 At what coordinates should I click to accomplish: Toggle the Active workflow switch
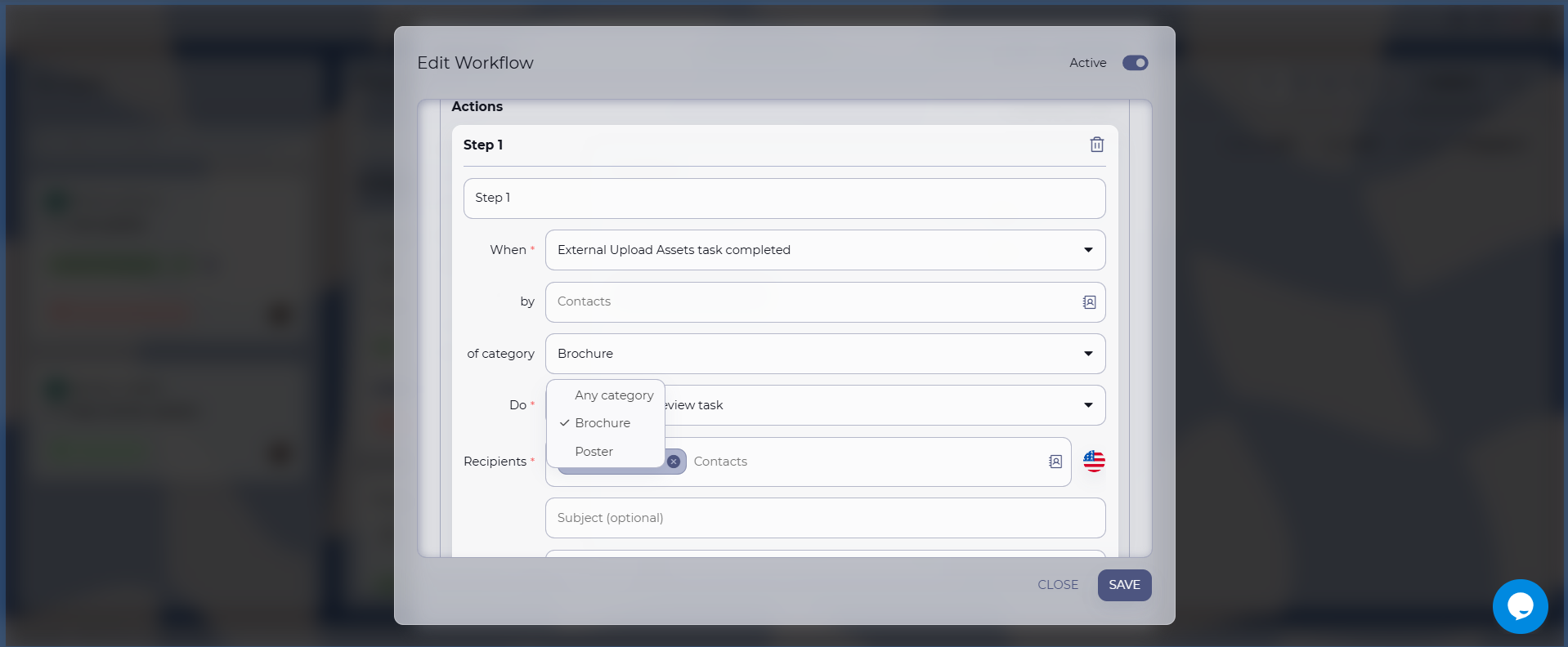pos(1135,63)
